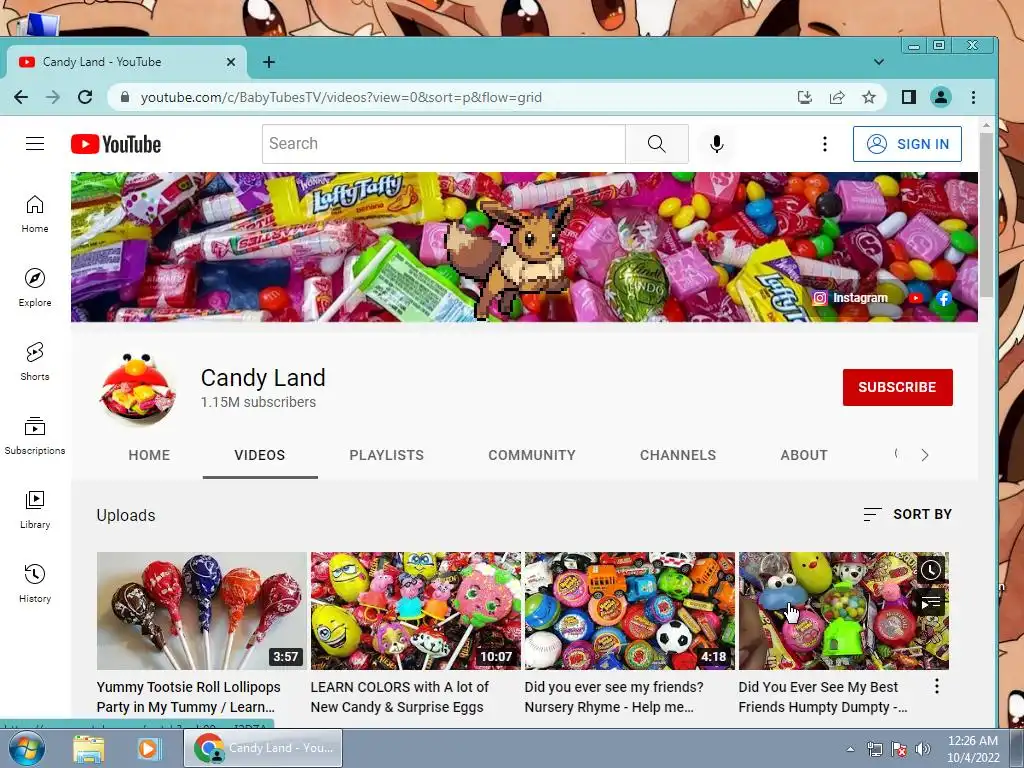Open the Tootsie lollipops video thumbnail
This screenshot has height=768, width=1024.
click(202, 611)
